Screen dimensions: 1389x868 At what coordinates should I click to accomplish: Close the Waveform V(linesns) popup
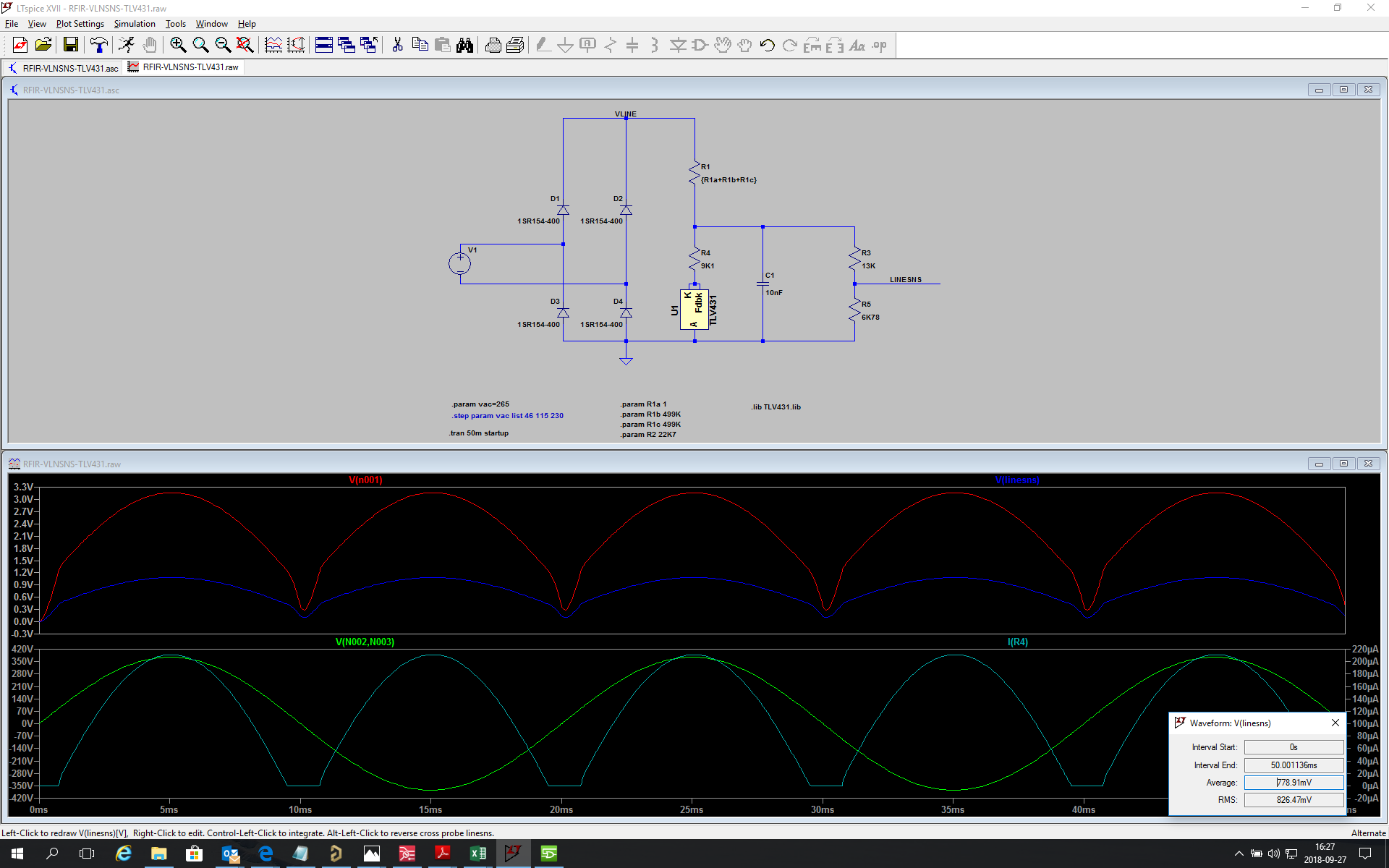click(x=1335, y=723)
